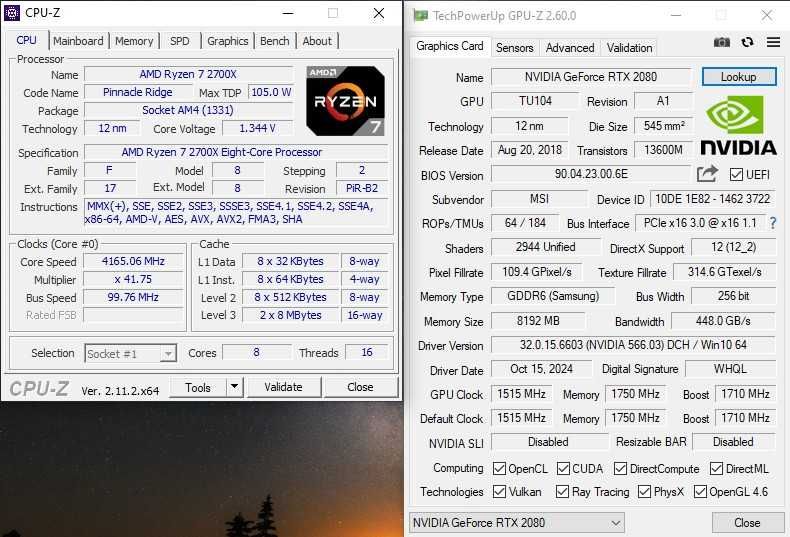Toggle the Ray Tracing checkbox
The image size is (790, 537).
(562, 491)
